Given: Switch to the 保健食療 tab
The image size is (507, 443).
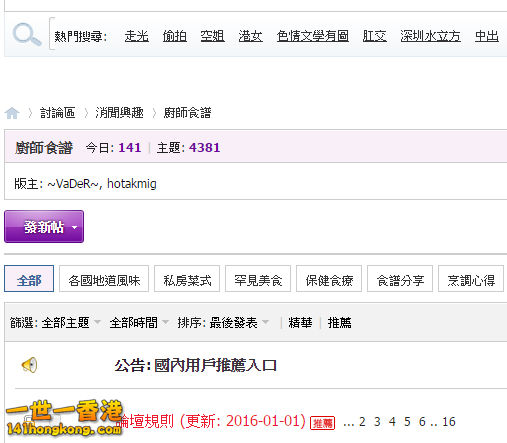Looking at the screenshot, I should point(329,279).
